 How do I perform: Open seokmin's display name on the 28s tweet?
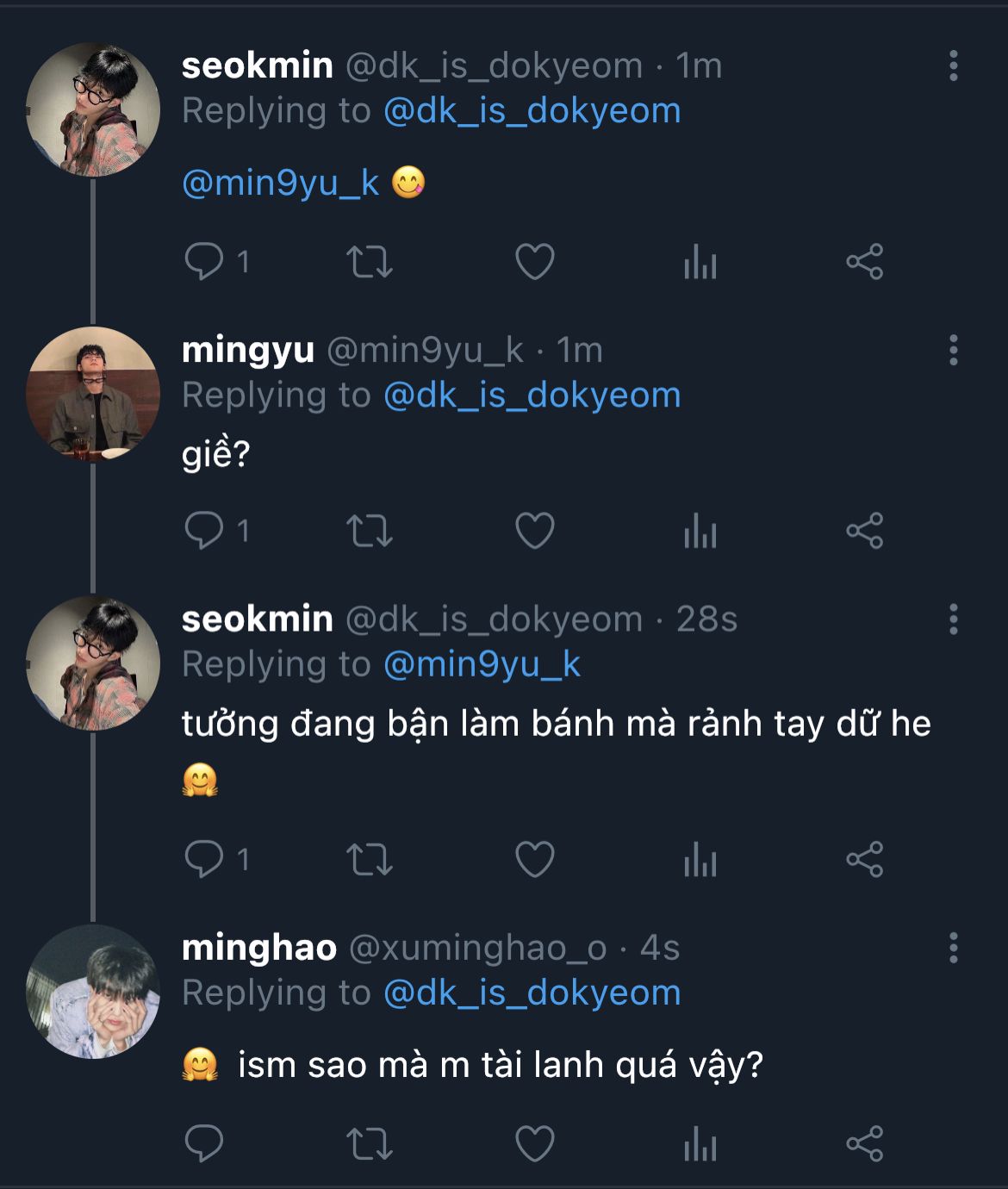tap(257, 619)
